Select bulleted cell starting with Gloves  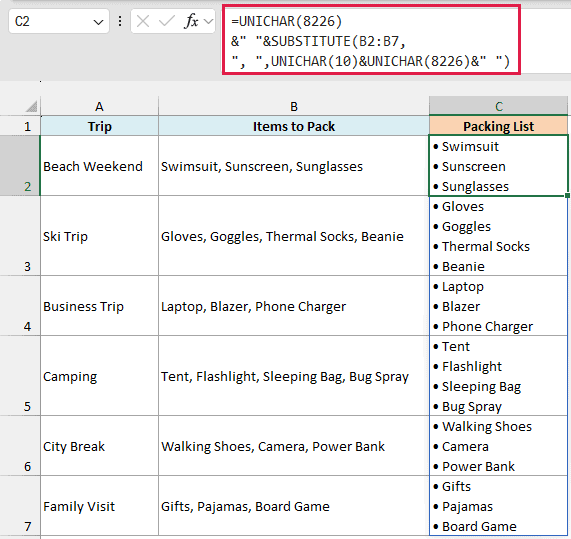(x=498, y=236)
